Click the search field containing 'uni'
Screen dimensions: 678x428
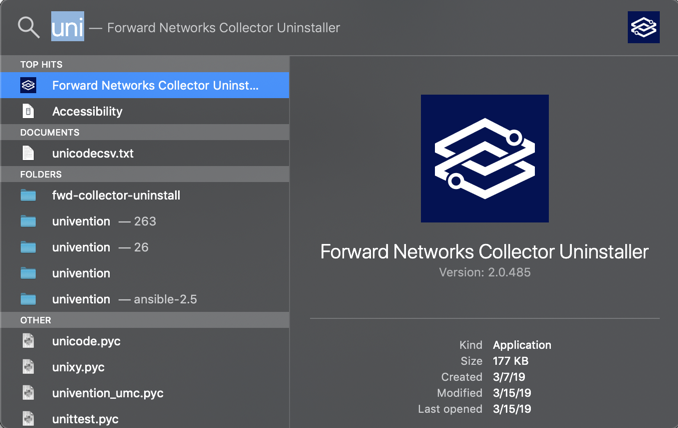(x=67, y=27)
